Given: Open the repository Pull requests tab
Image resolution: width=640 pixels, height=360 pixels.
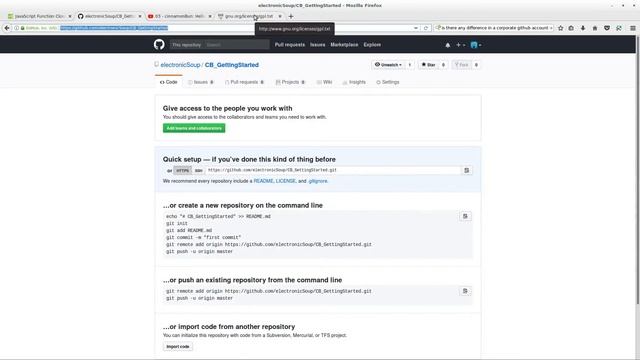Looking at the screenshot, I should point(244,82).
